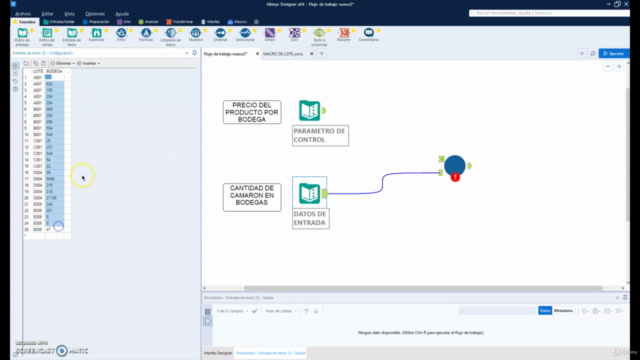Click paste icon in configuration toolbar
The image size is (640, 360).
(43, 64)
